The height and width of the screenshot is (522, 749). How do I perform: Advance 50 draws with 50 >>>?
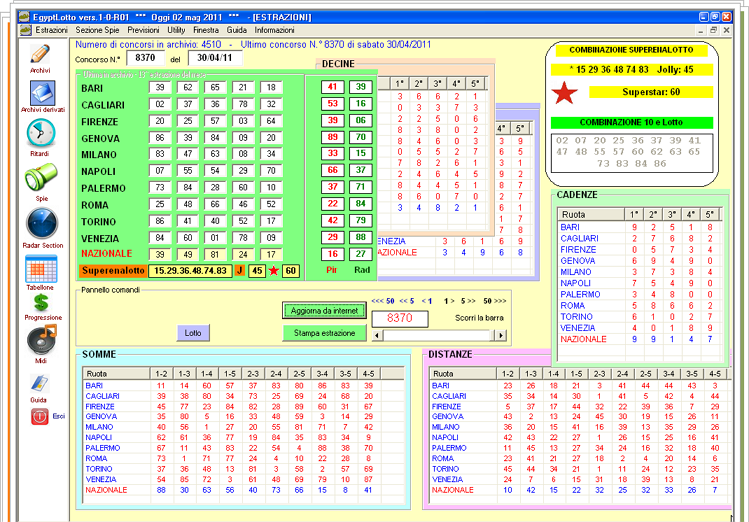494,301
